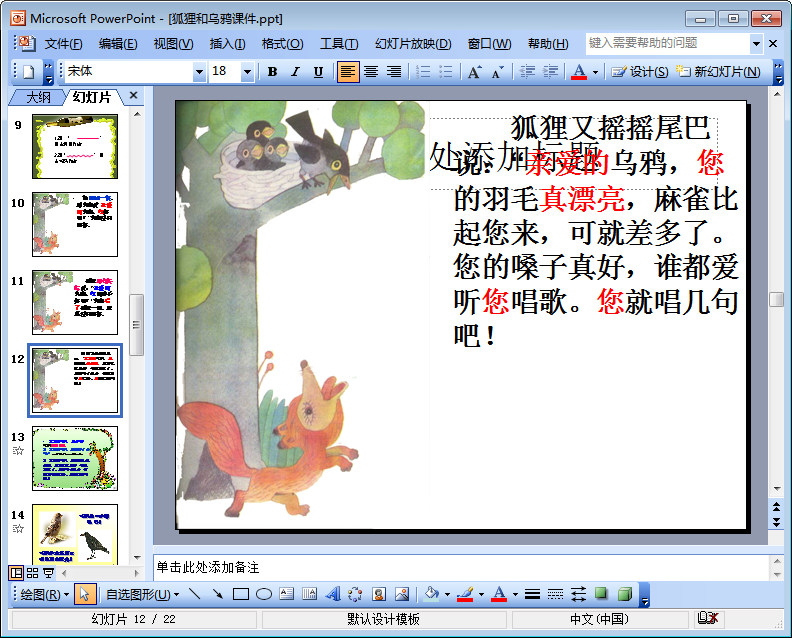
Task: Choose line style icon
Action: [532, 594]
